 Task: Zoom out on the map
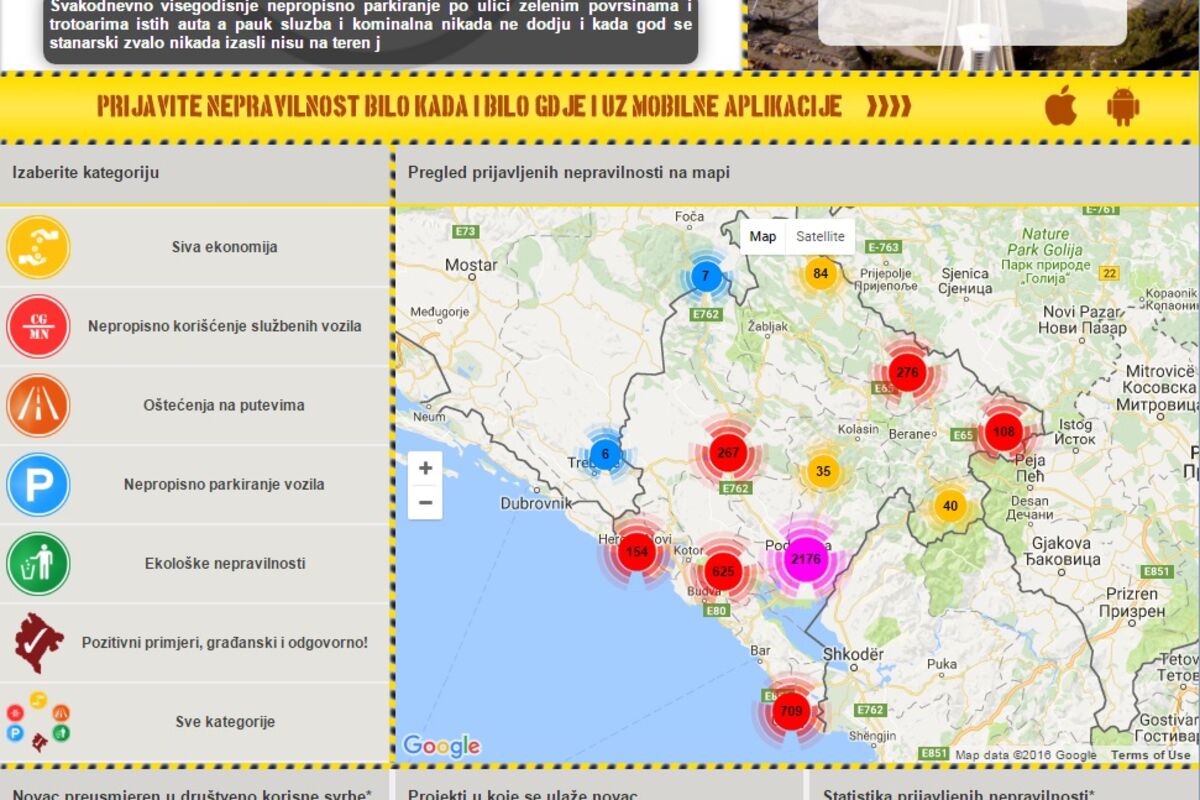425,502
